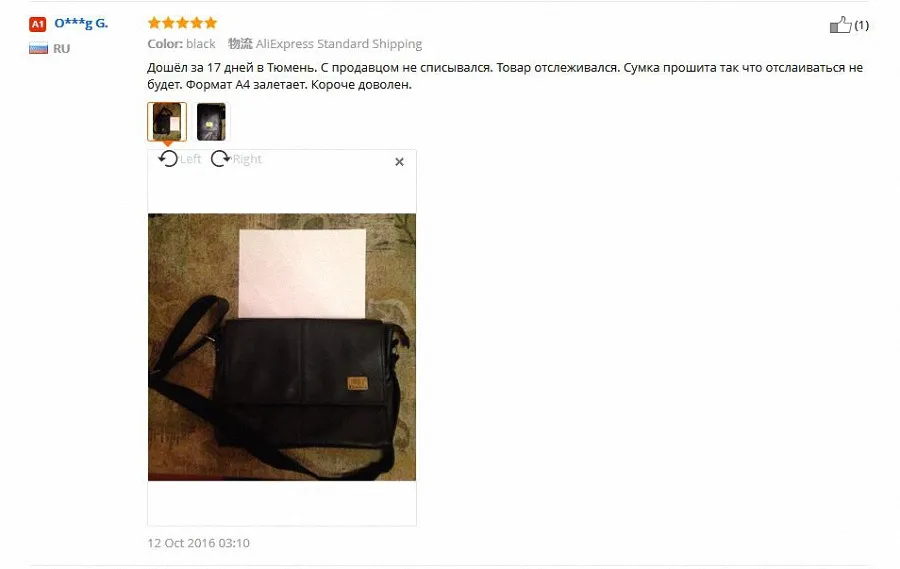Click the Russian review text
The width and height of the screenshot is (900, 569).
505,76
